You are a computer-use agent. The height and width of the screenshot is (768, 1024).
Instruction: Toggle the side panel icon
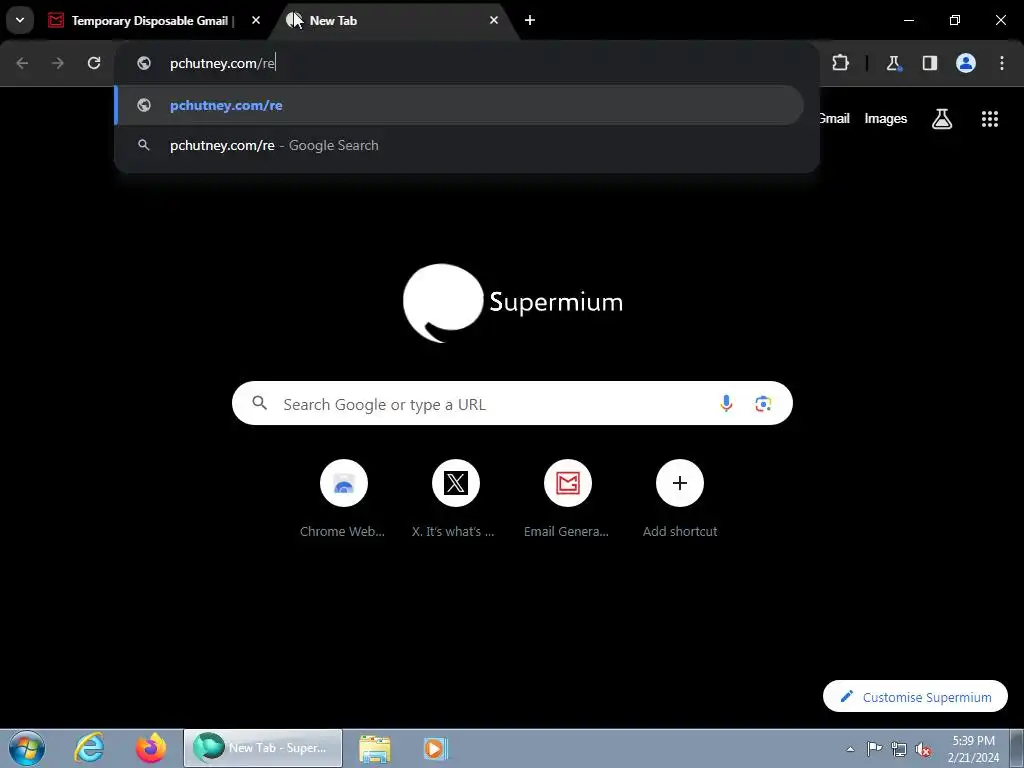(929, 63)
